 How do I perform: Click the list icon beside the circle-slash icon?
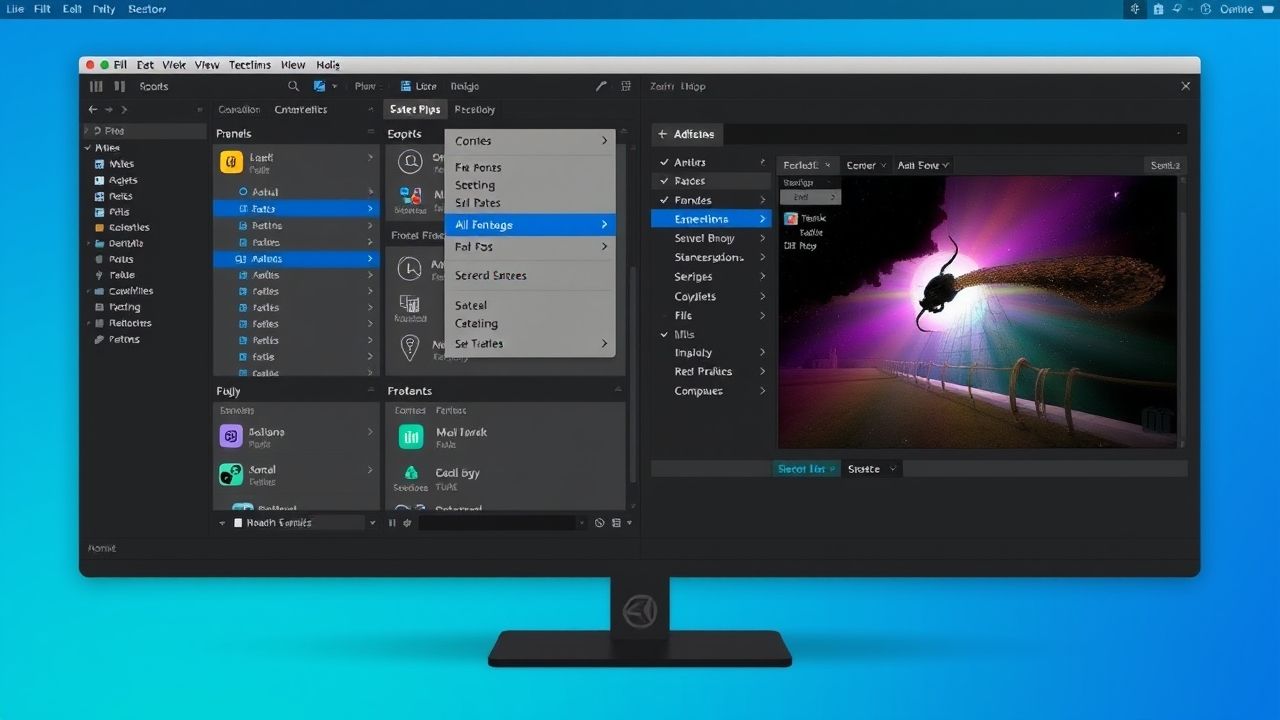(x=616, y=523)
